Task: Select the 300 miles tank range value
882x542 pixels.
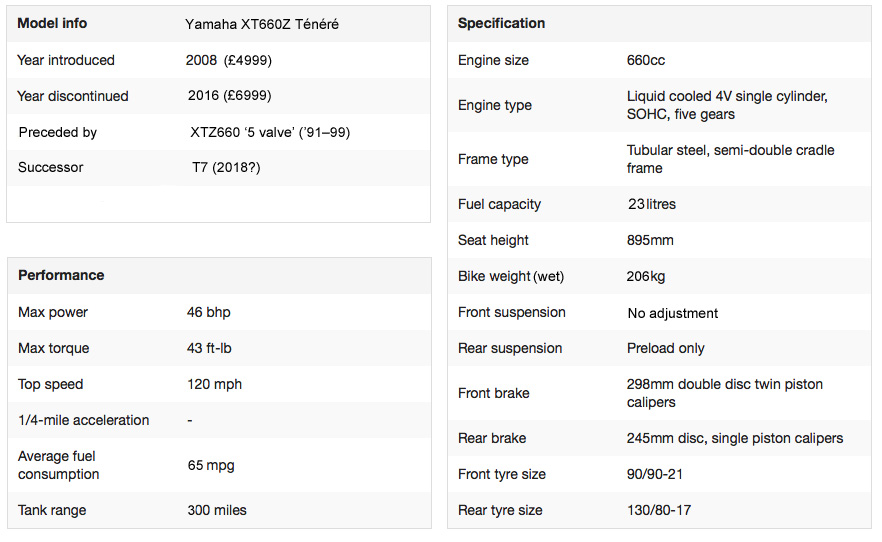Action: click(217, 510)
